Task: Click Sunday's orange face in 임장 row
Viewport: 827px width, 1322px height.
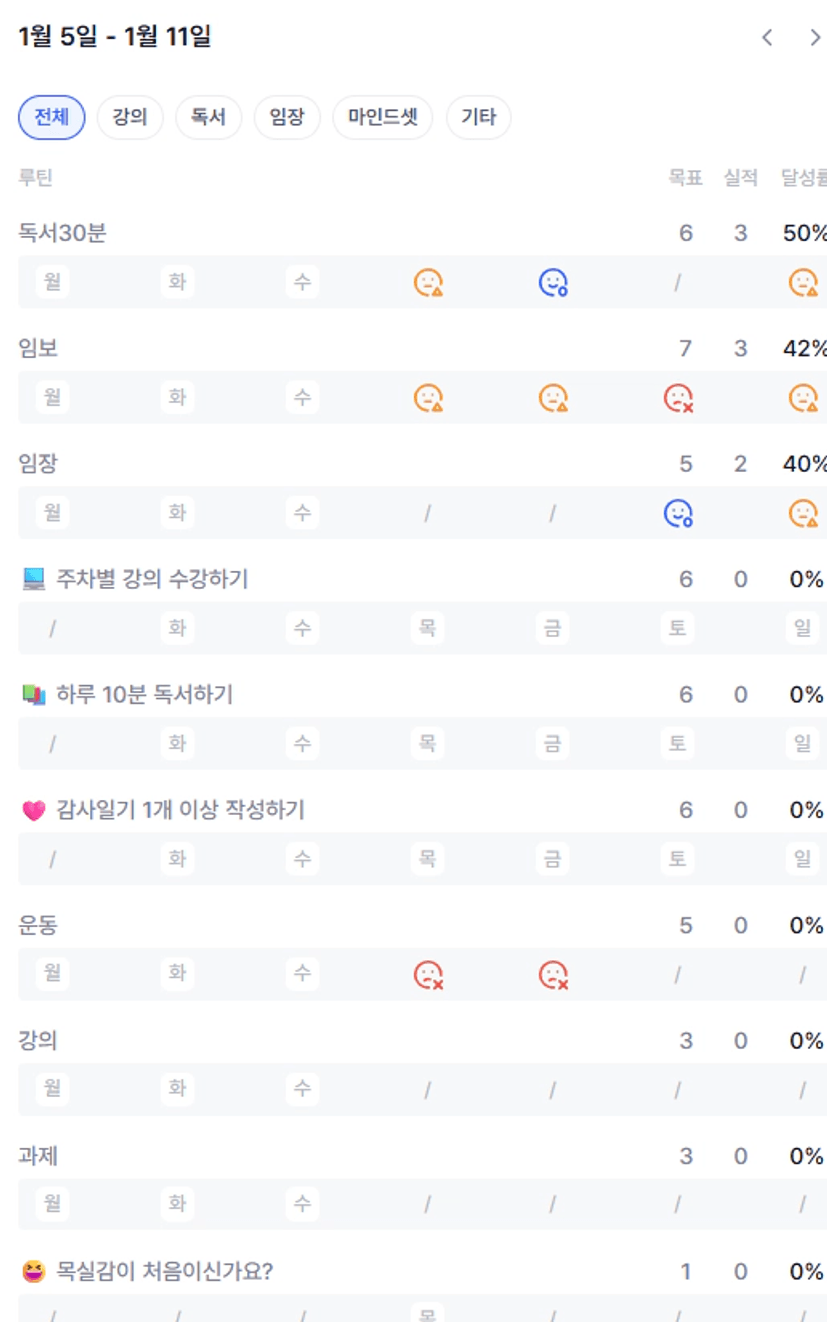Action: (x=802, y=514)
